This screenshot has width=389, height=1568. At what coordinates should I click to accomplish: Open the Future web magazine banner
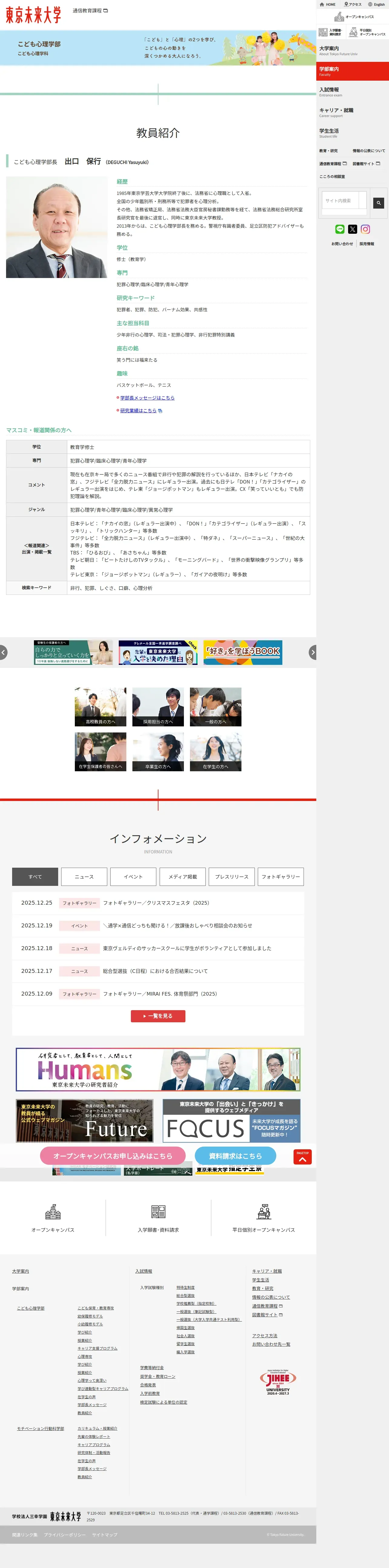(x=85, y=1121)
